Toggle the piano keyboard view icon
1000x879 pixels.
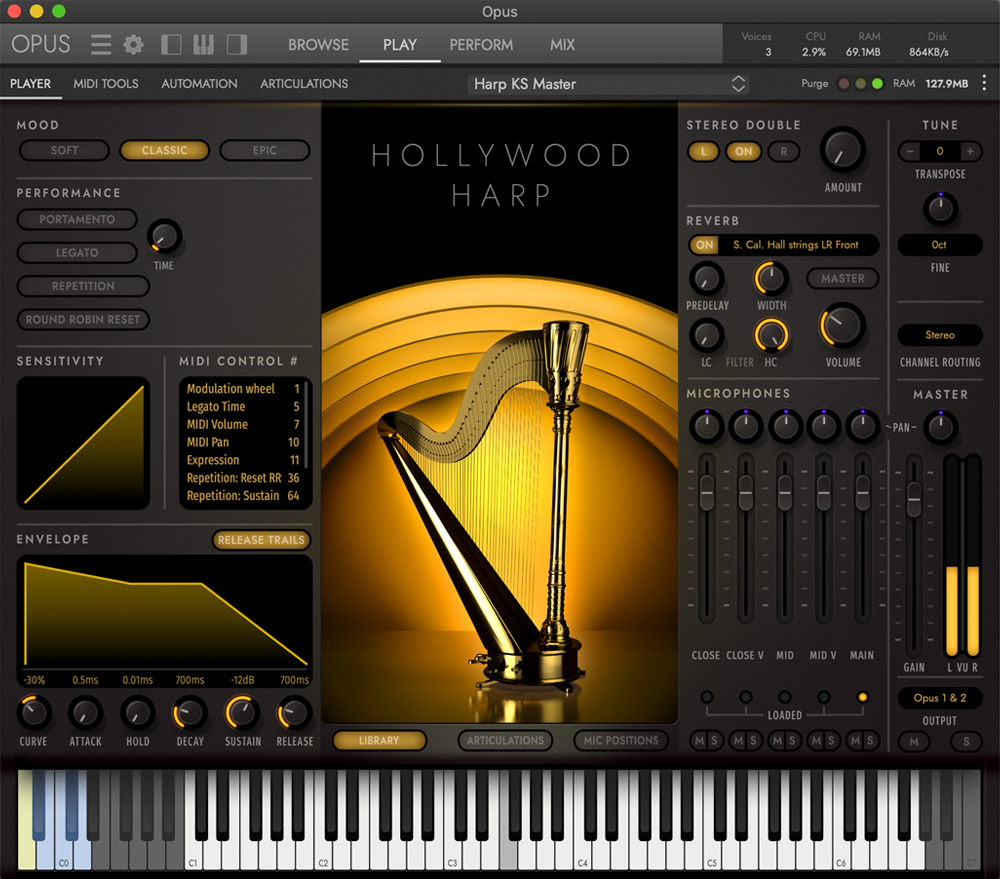pyautogui.click(x=204, y=45)
